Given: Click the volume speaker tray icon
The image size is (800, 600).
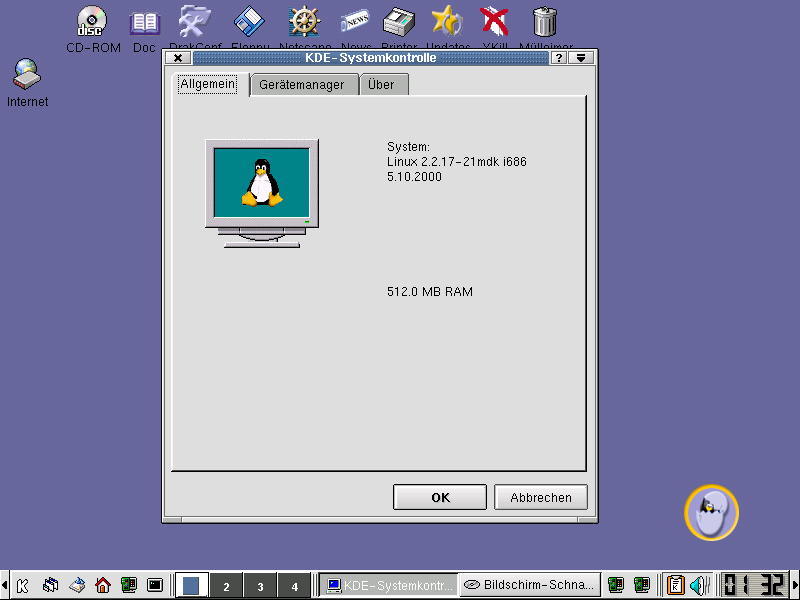Looking at the screenshot, I should click(x=699, y=585).
